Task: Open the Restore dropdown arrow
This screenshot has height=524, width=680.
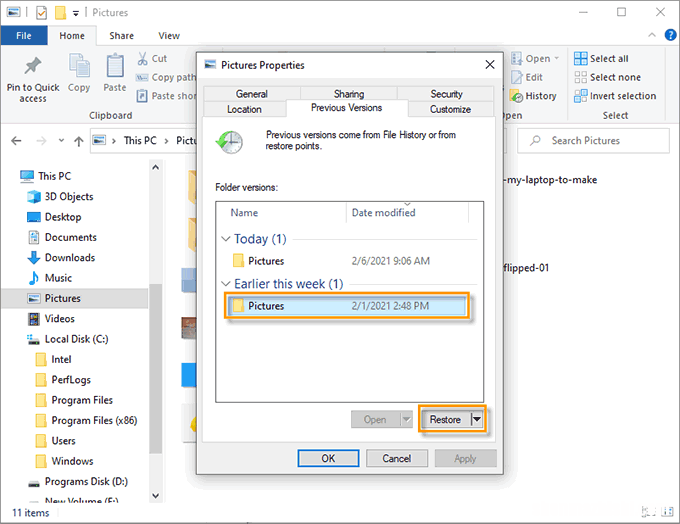Action: point(477,419)
